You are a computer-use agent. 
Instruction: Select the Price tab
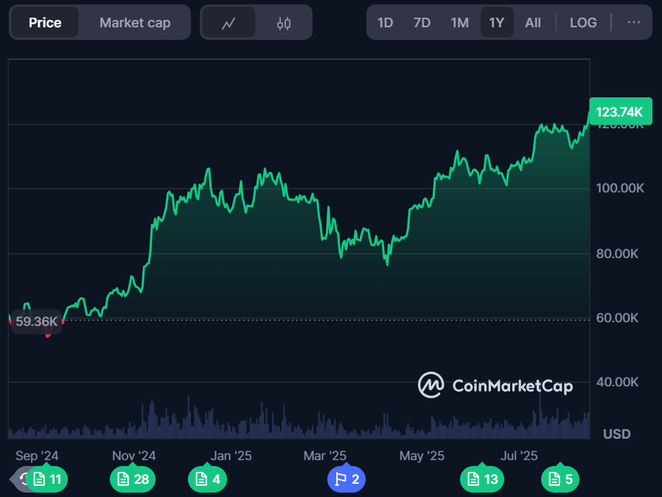(x=45, y=22)
